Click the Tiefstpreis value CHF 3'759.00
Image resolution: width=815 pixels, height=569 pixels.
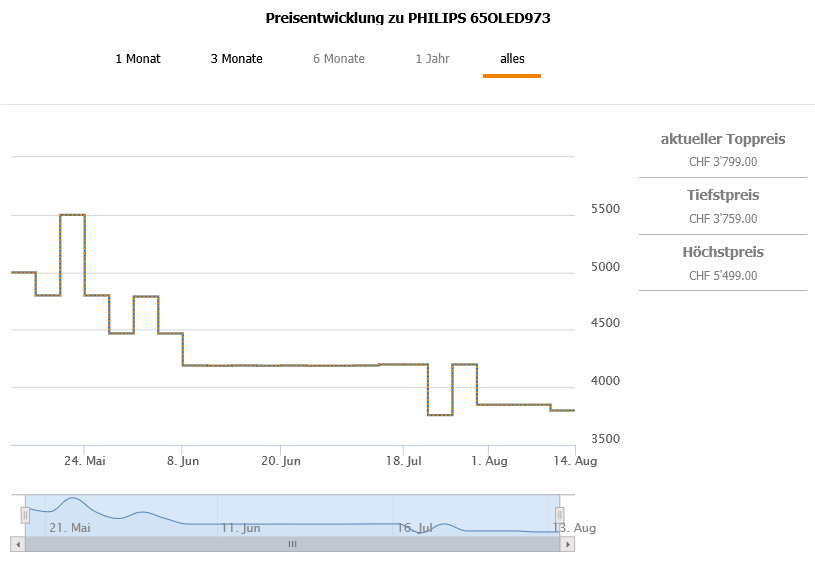(723, 219)
